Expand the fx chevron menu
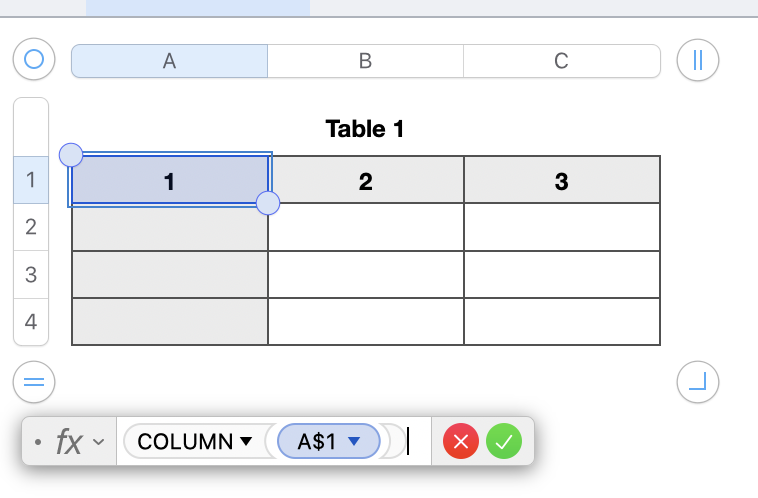The height and width of the screenshot is (498, 758). pos(98,441)
